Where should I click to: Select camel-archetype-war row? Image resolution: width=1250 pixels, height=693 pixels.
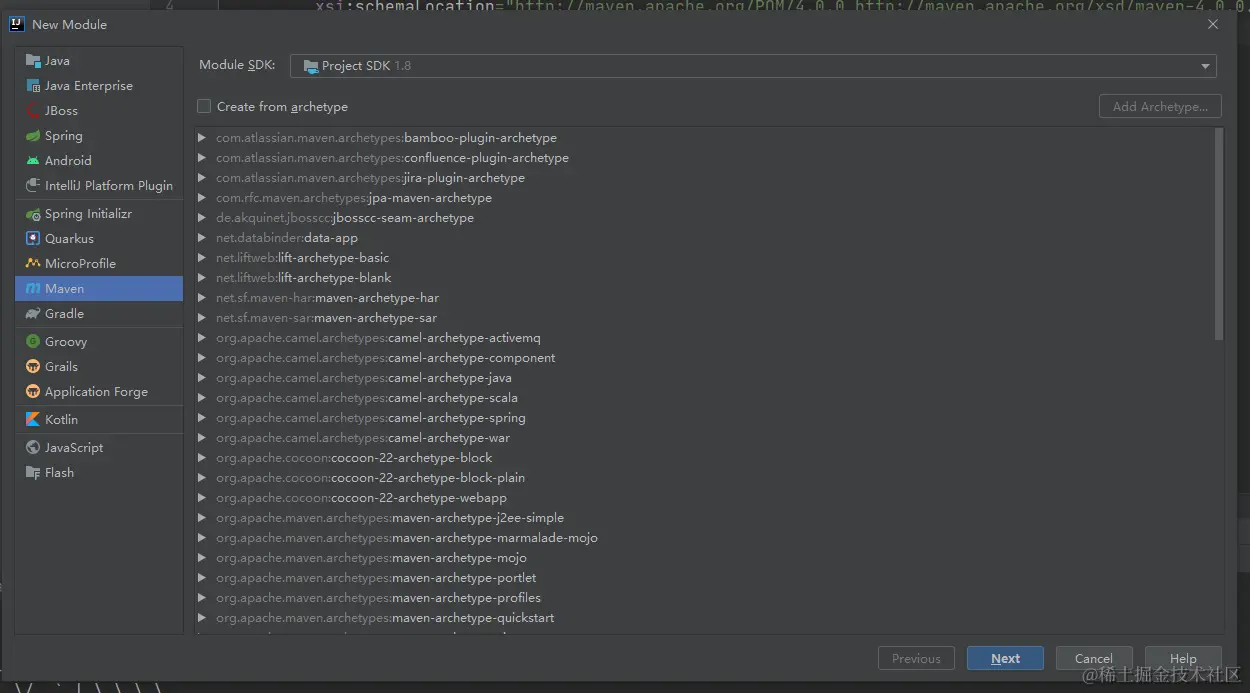coord(705,438)
